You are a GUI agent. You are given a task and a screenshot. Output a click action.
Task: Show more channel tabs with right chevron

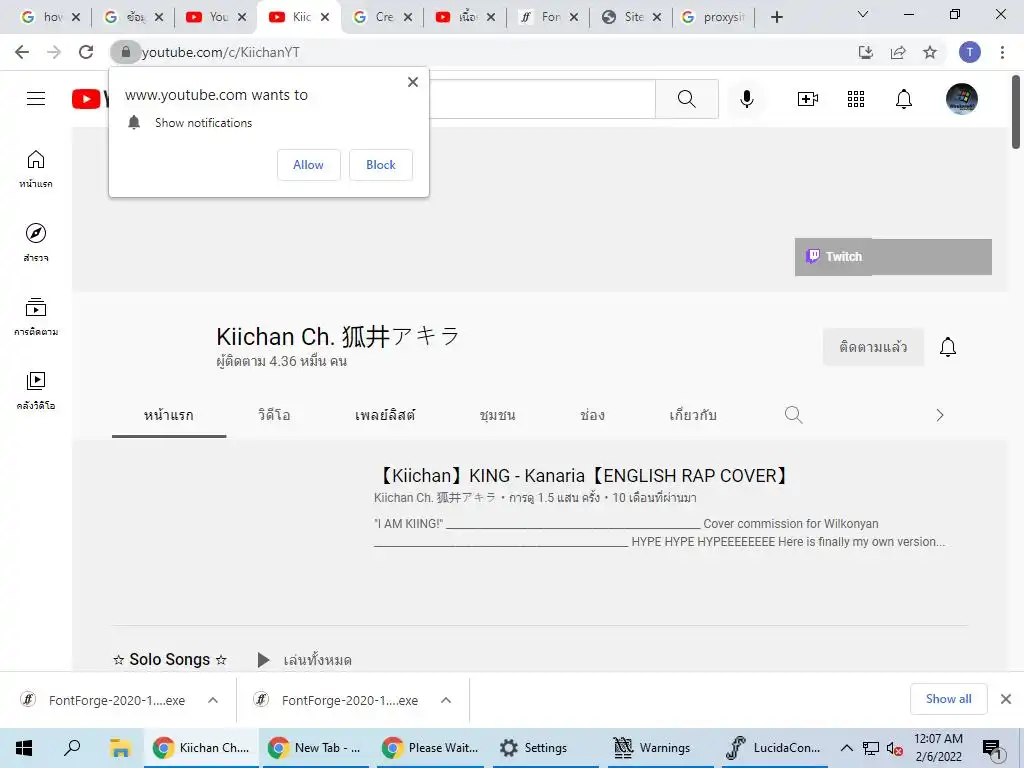[940, 415]
